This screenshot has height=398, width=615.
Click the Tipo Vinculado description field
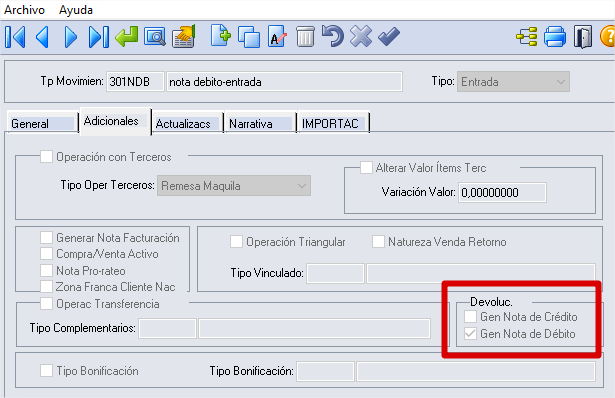tap(481, 273)
